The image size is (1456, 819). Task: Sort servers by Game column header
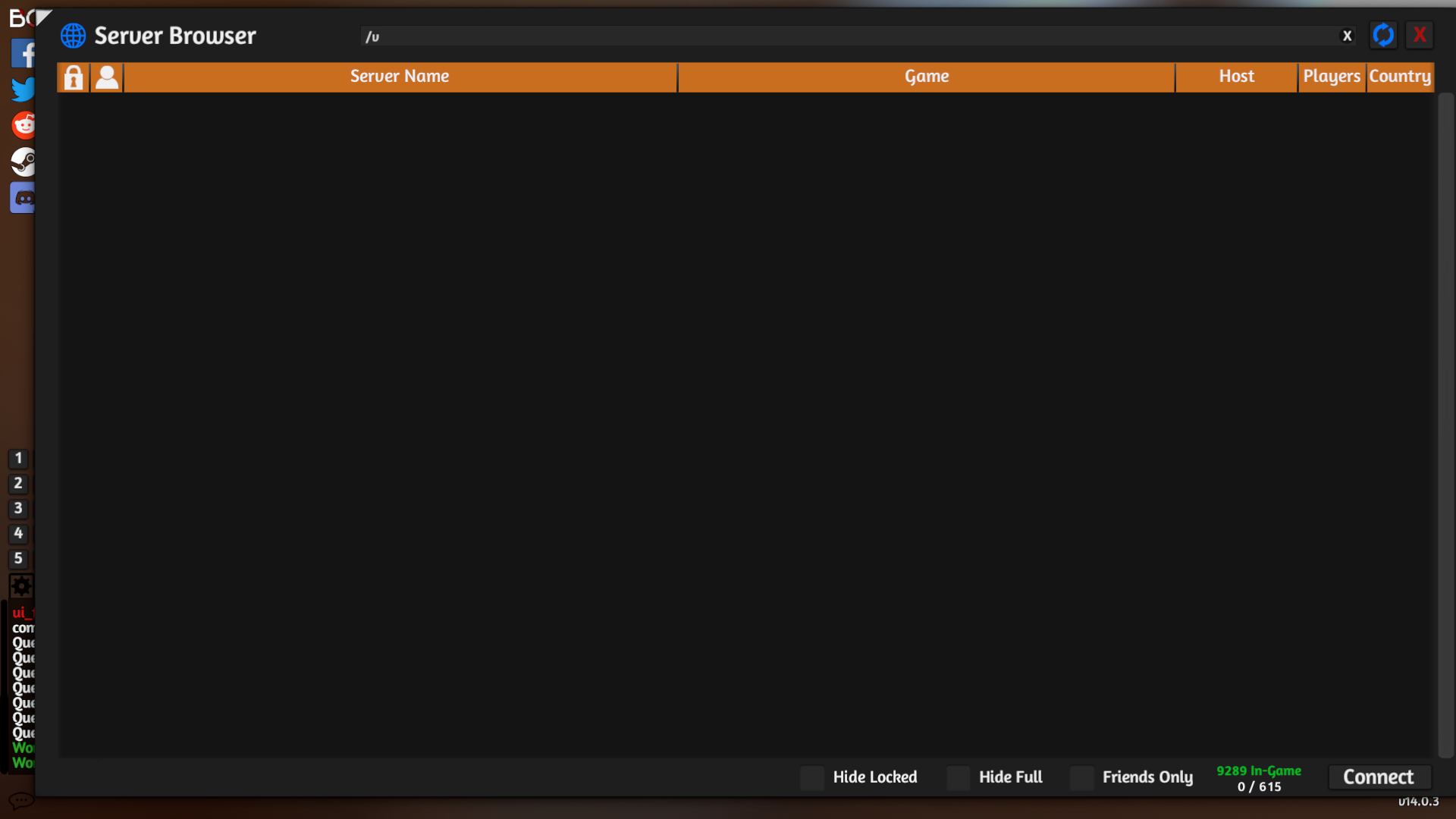pos(926,77)
